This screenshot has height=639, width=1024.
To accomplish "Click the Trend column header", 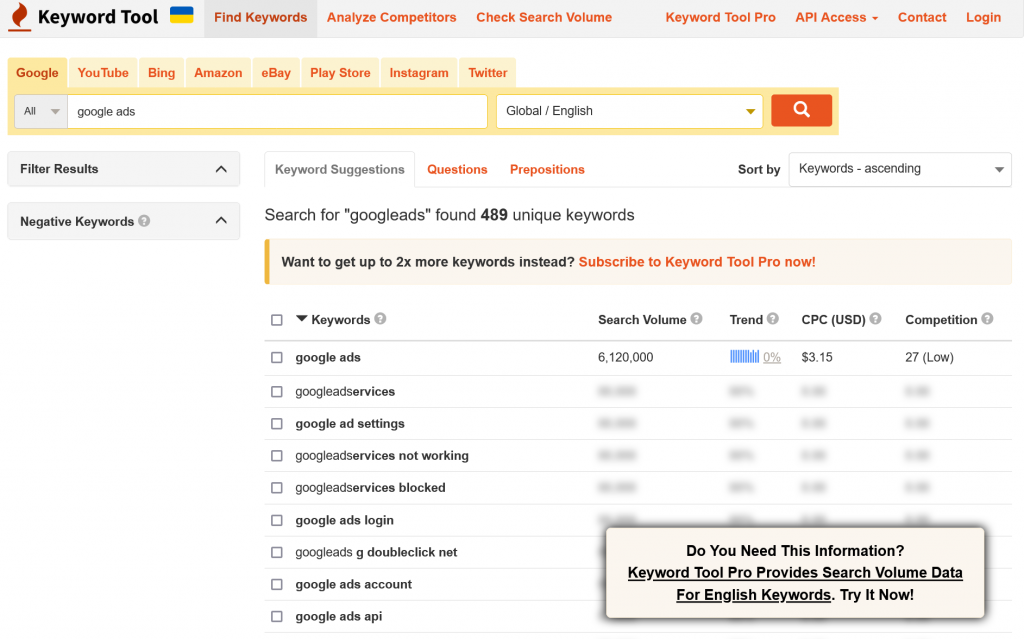I will tap(746, 320).
